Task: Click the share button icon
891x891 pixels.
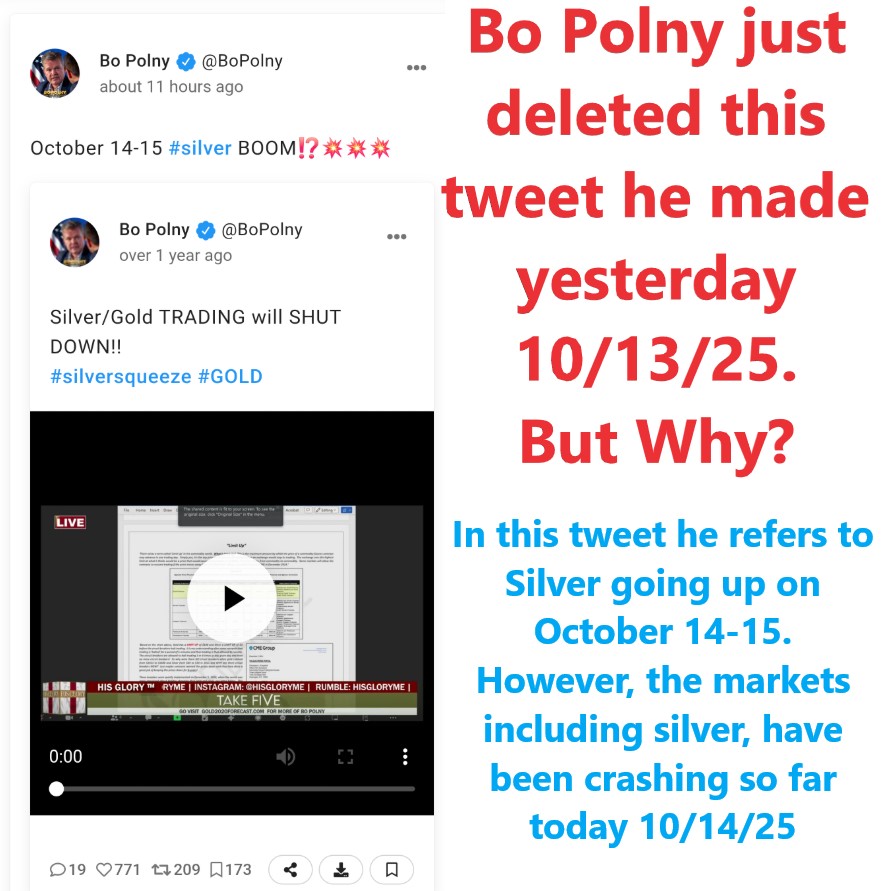Action: coord(290,869)
